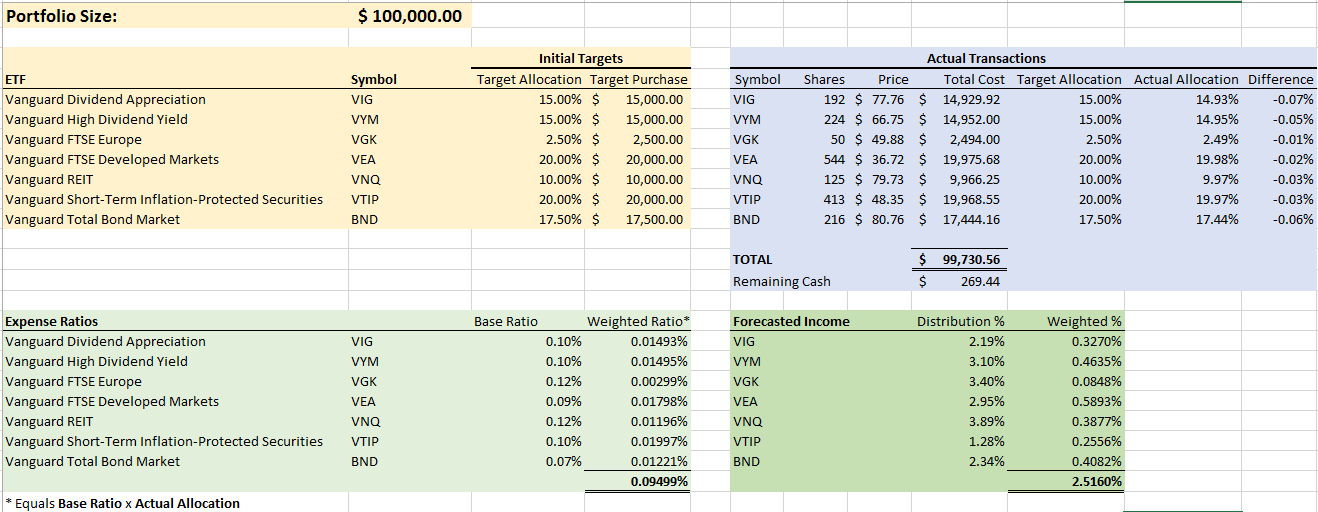The width and height of the screenshot is (1318, 512).
Task: Click the 'Weighted Ratio*' column header
Action: coord(638,321)
